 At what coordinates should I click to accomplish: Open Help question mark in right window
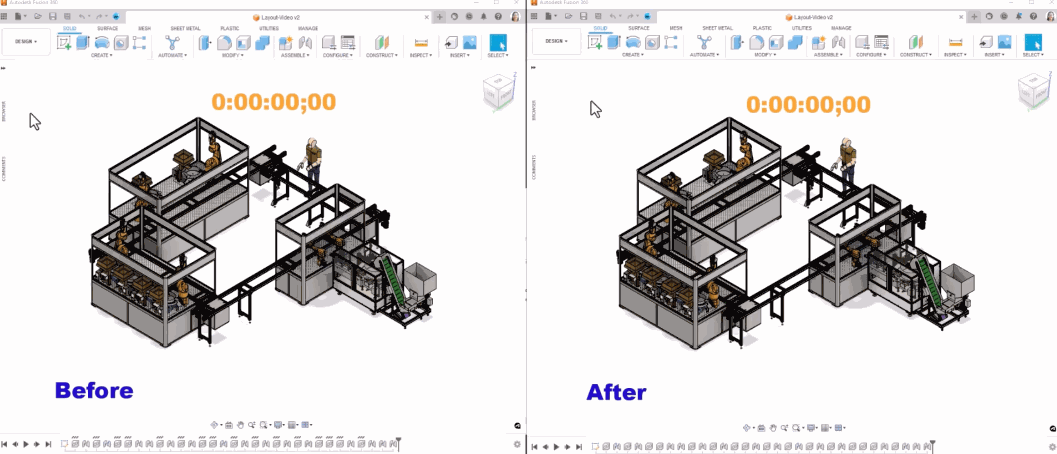point(1032,16)
